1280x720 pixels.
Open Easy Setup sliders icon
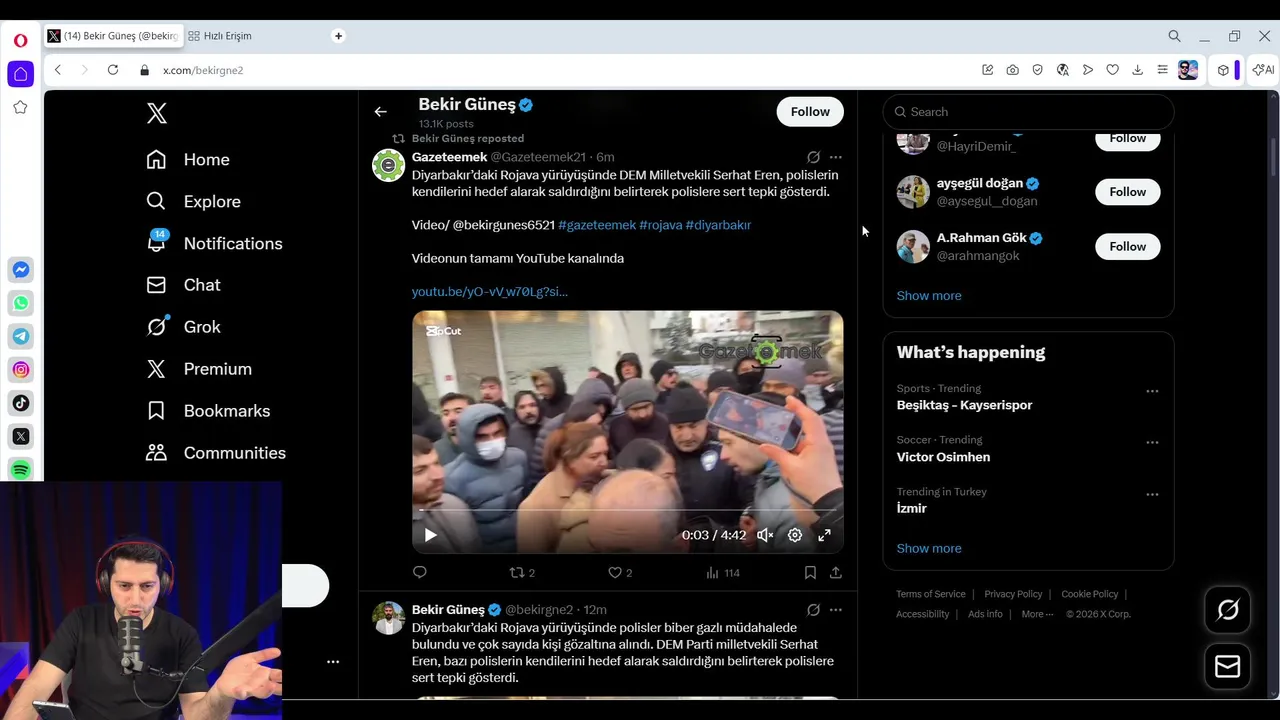pyautogui.click(x=1162, y=70)
